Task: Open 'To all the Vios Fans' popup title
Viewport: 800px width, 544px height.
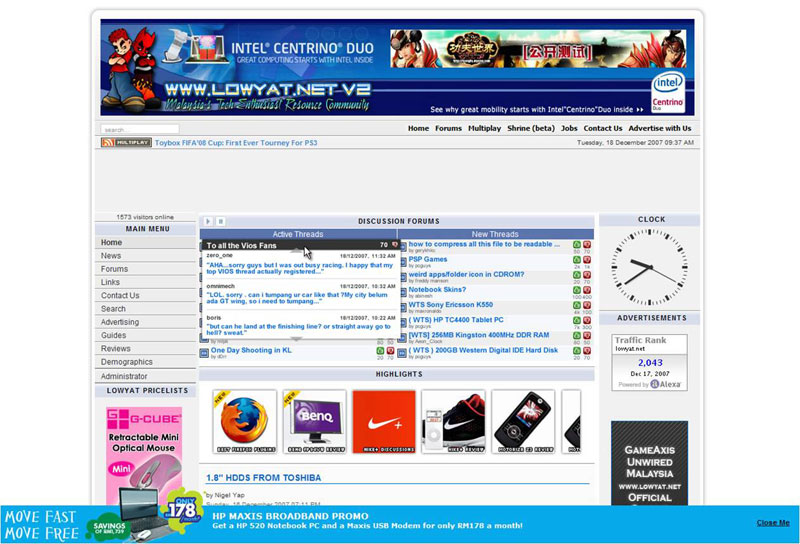Action: point(241,245)
